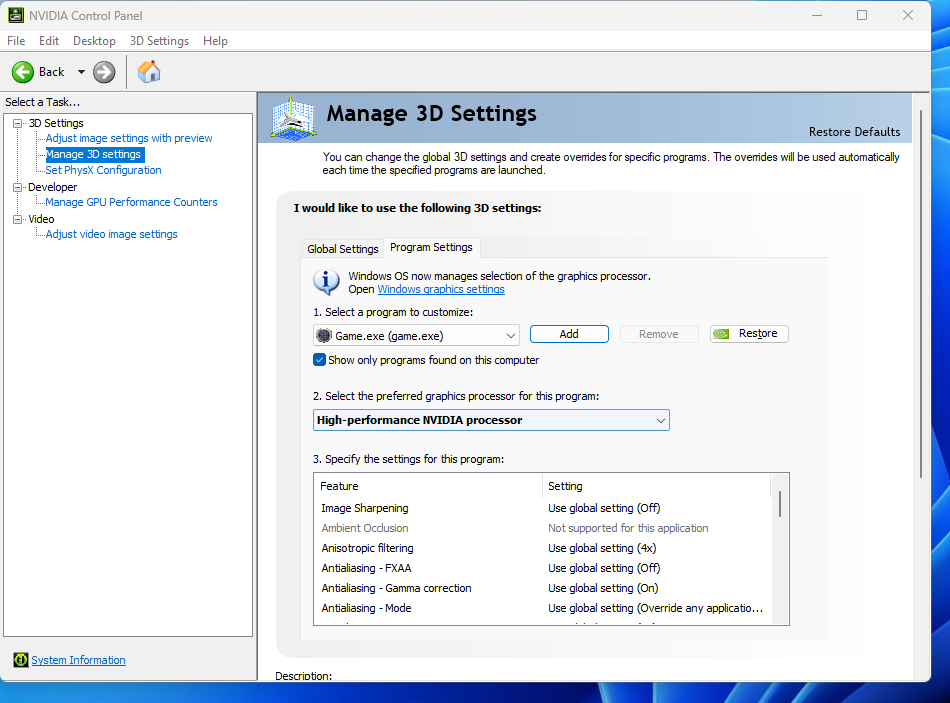Image resolution: width=950 pixels, height=703 pixels.
Task: Click the main page vertical scrollbar
Action: [921, 294]
